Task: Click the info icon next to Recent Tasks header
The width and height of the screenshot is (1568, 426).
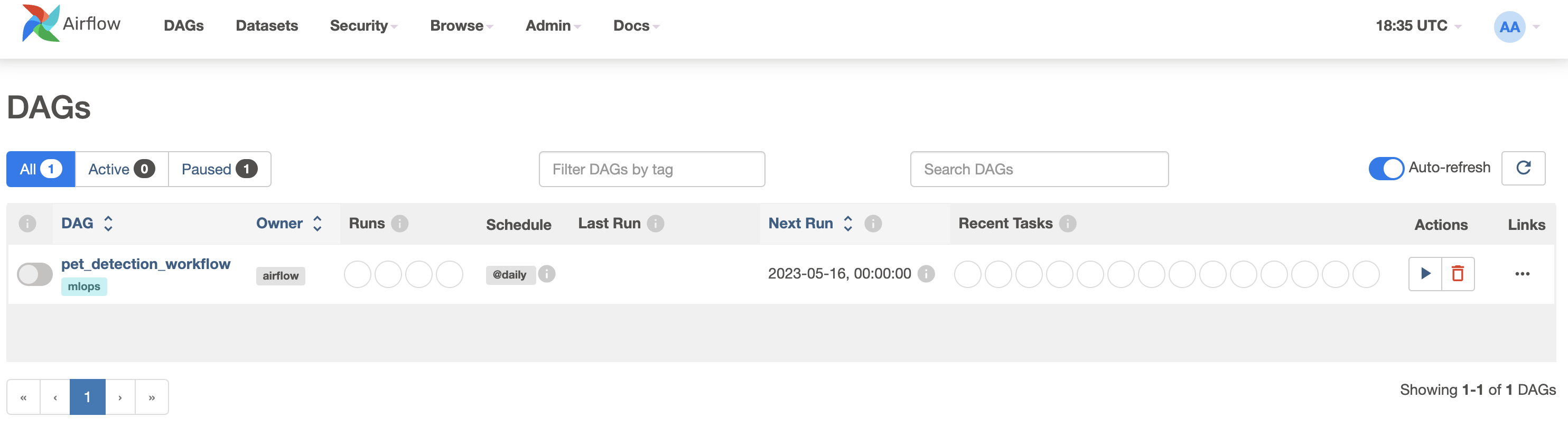Action: click(1067, 224)
